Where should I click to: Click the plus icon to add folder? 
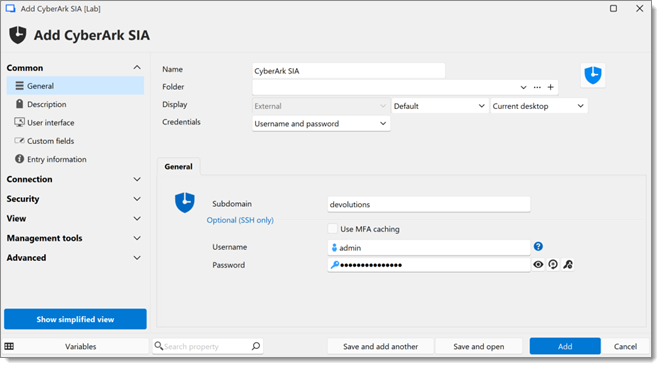point(551,87)
